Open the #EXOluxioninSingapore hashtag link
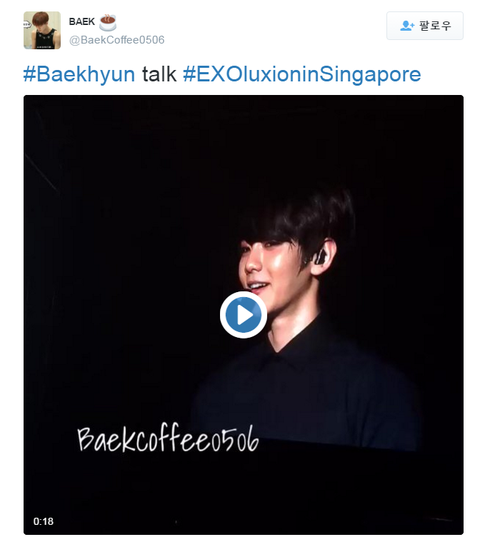This screenshot has height=552, width=480. point(302,74)
